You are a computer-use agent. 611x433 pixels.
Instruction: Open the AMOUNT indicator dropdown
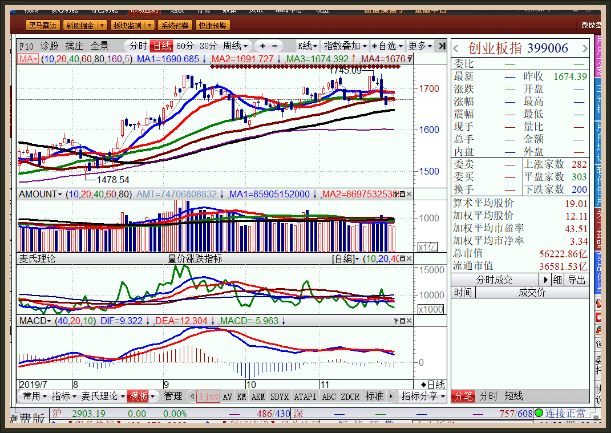coord(40,194)
